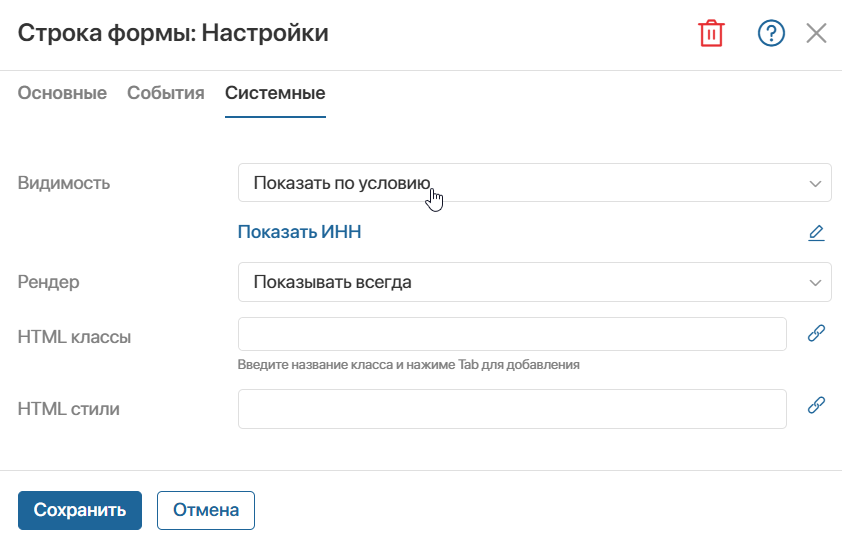Click the Сохранить button
This screenshot has height=542, width=842.
click(x=80, y=510)
